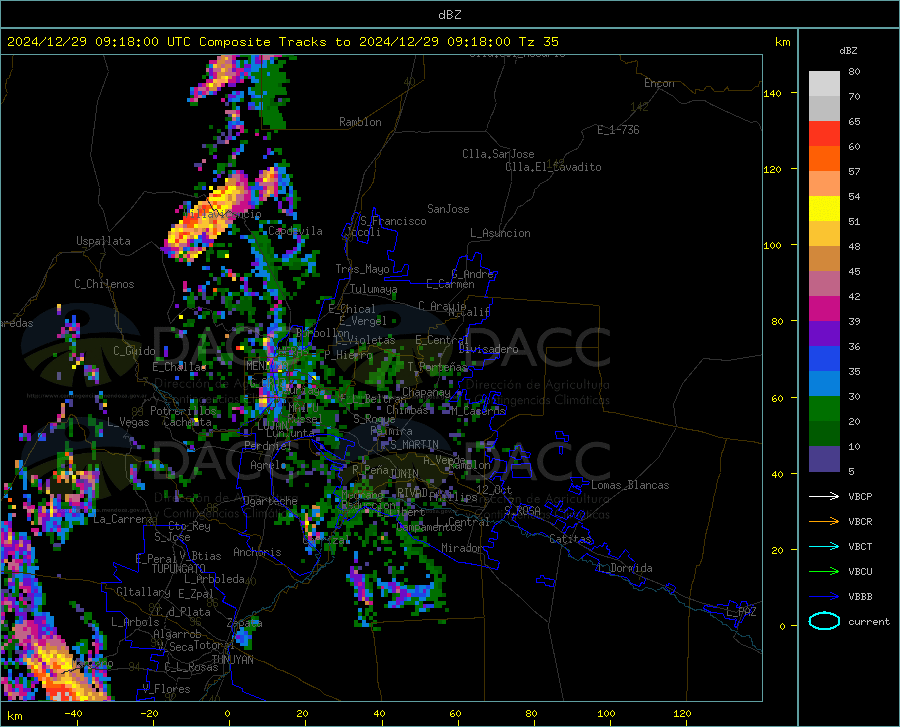Click the 'La_Carrera' map label
The width and height of the screenshot is (900, 727).
click(123, 519)
